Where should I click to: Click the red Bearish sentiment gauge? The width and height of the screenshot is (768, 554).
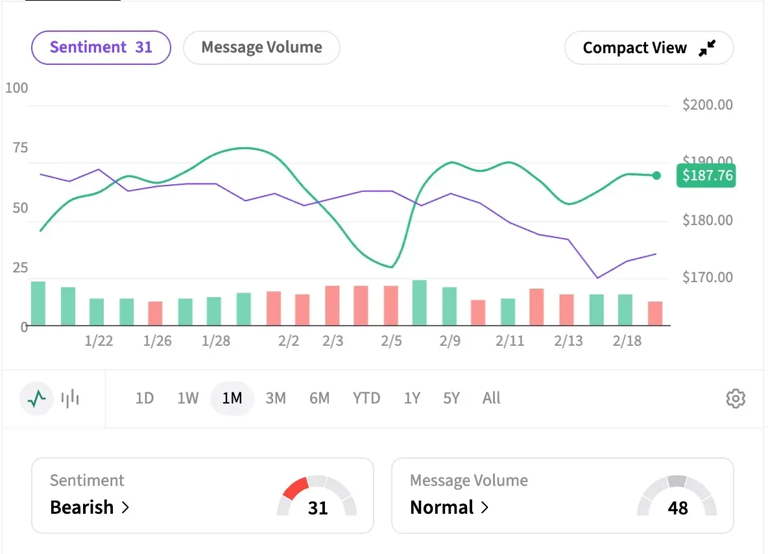[x=316, y=495]
